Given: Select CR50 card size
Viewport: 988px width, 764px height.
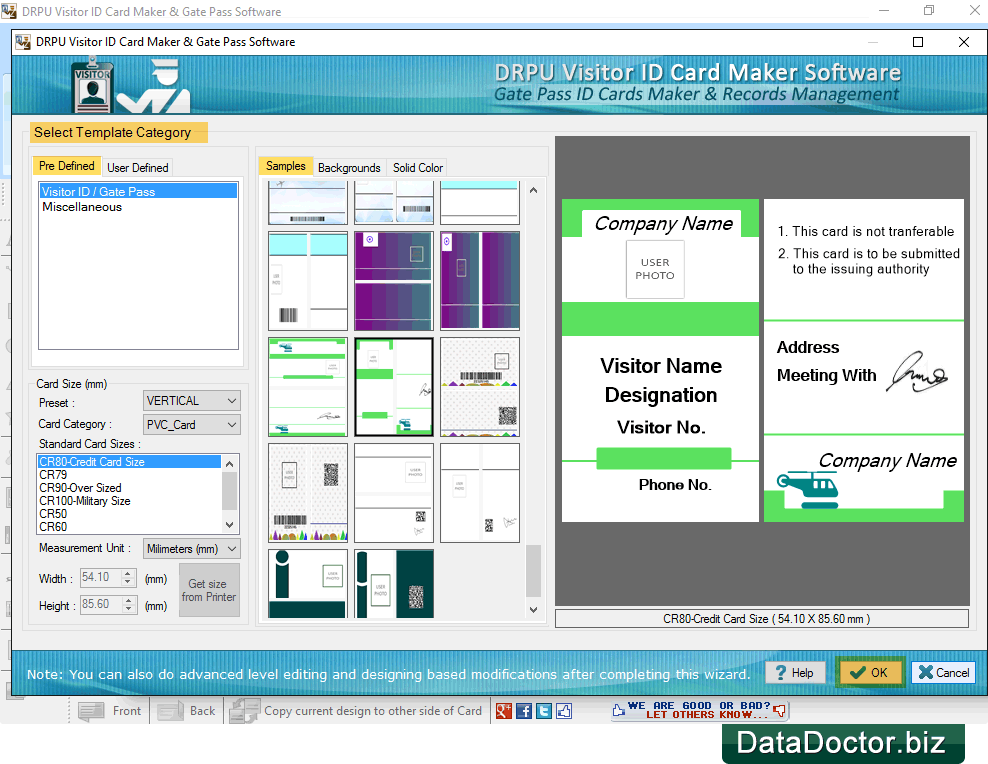Looking at the screenshot, I should pos(129,514).
